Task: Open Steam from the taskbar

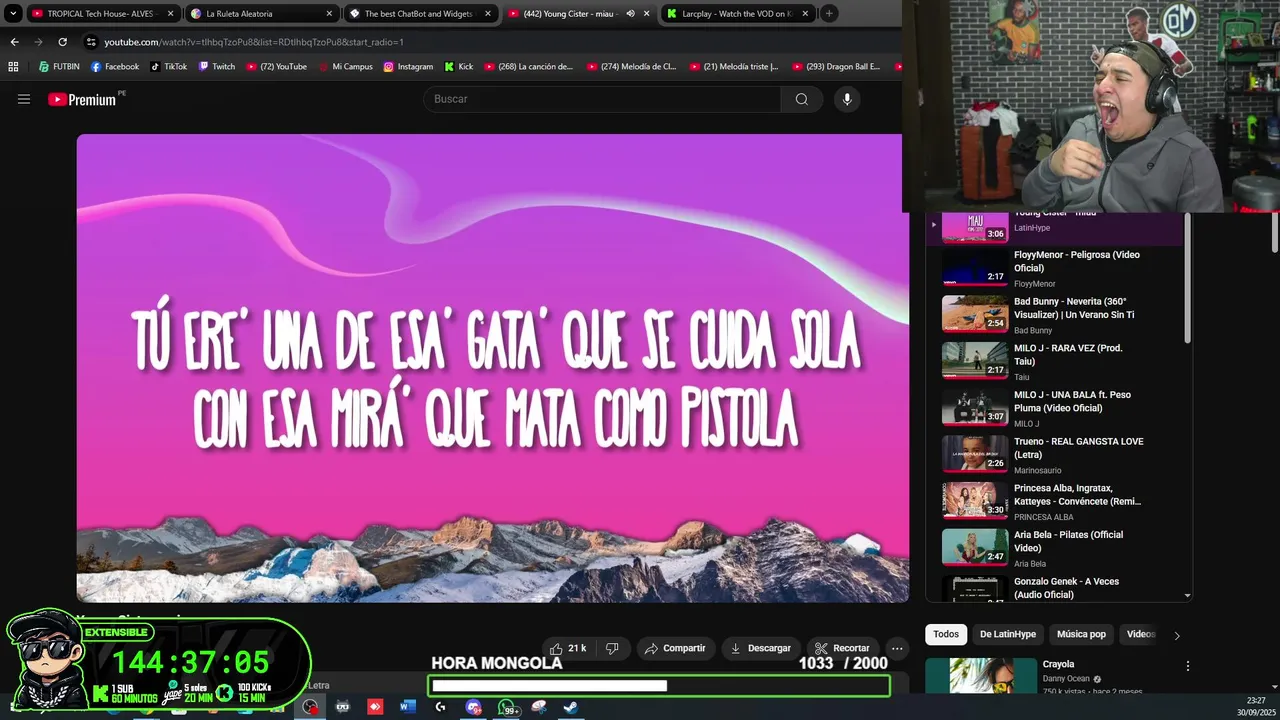Action: tap(570, 707)
